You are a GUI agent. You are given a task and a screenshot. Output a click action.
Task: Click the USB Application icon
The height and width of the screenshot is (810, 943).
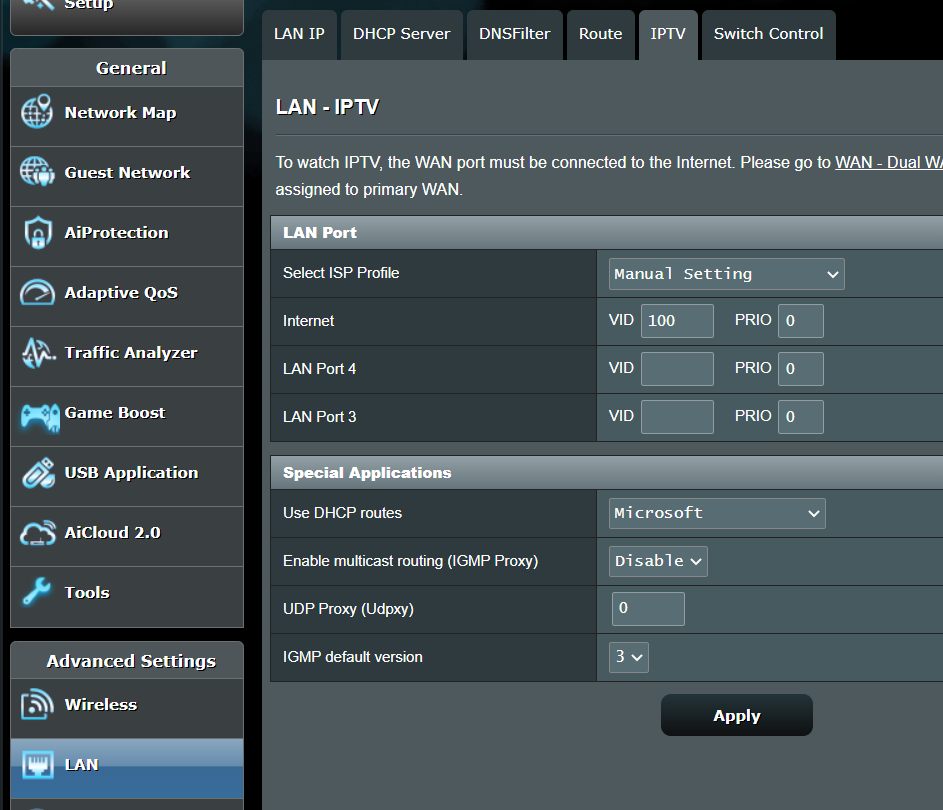point(38,473)
